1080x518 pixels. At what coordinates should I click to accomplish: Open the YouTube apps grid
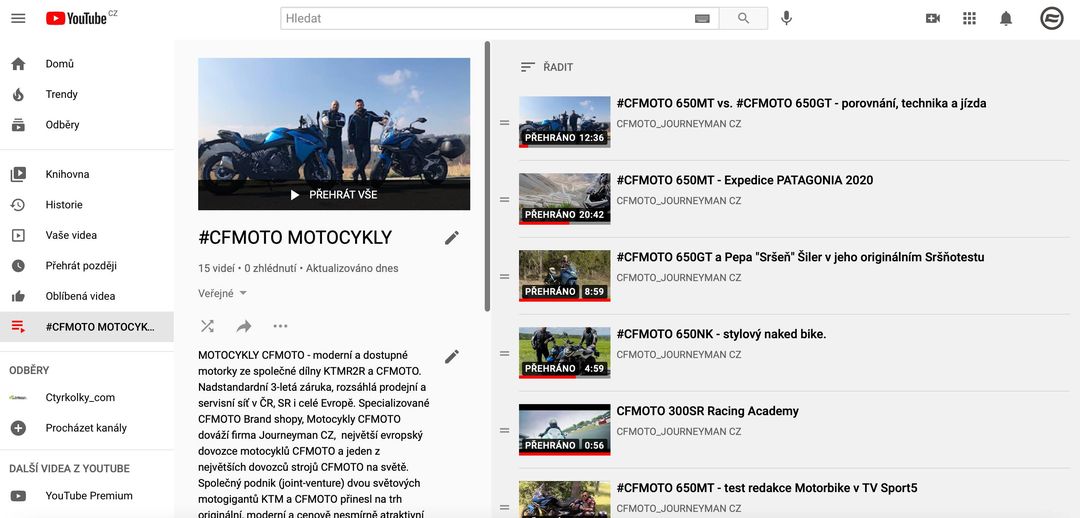pos(970,19)
